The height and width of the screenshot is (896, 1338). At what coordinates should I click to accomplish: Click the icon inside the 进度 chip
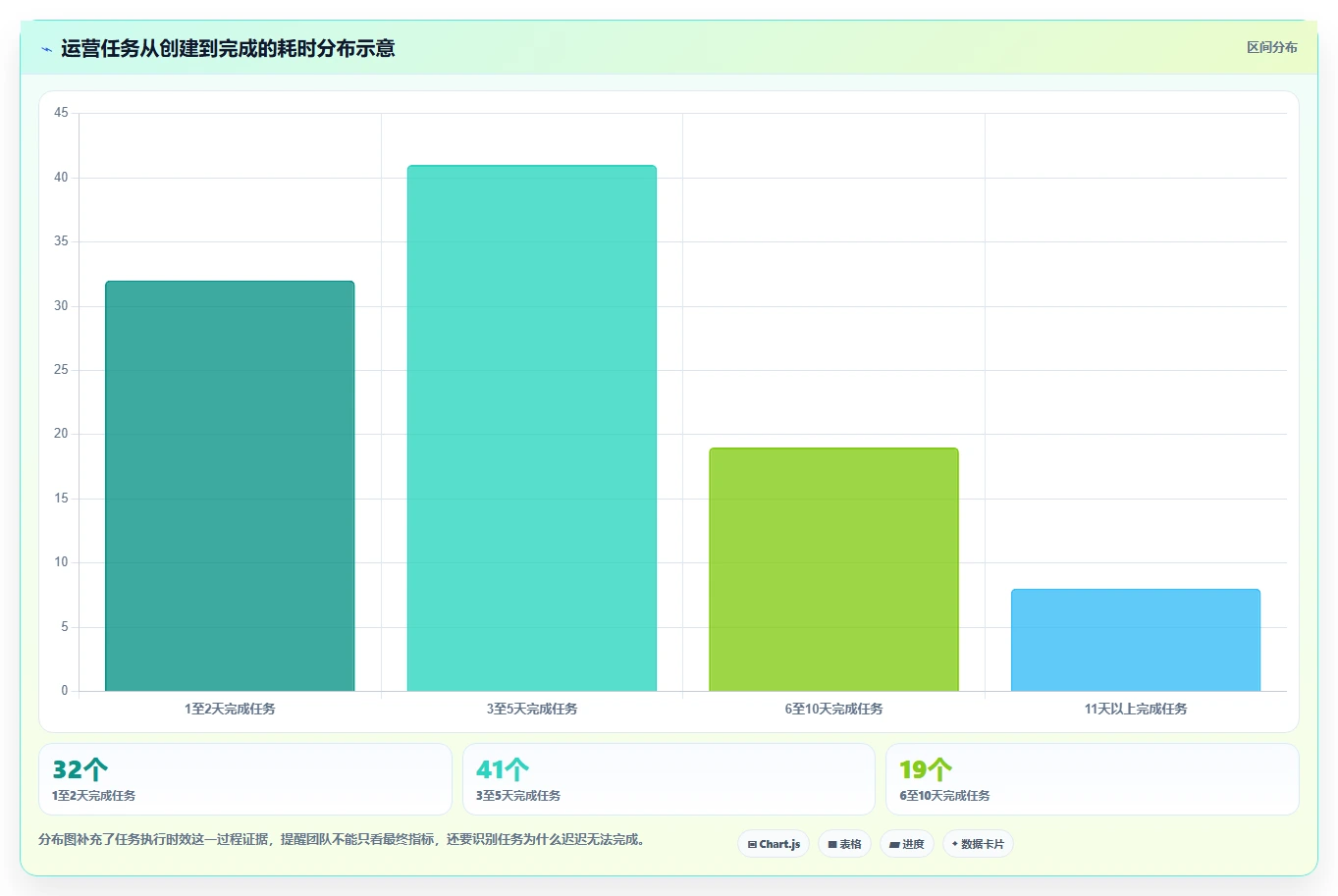894,845
